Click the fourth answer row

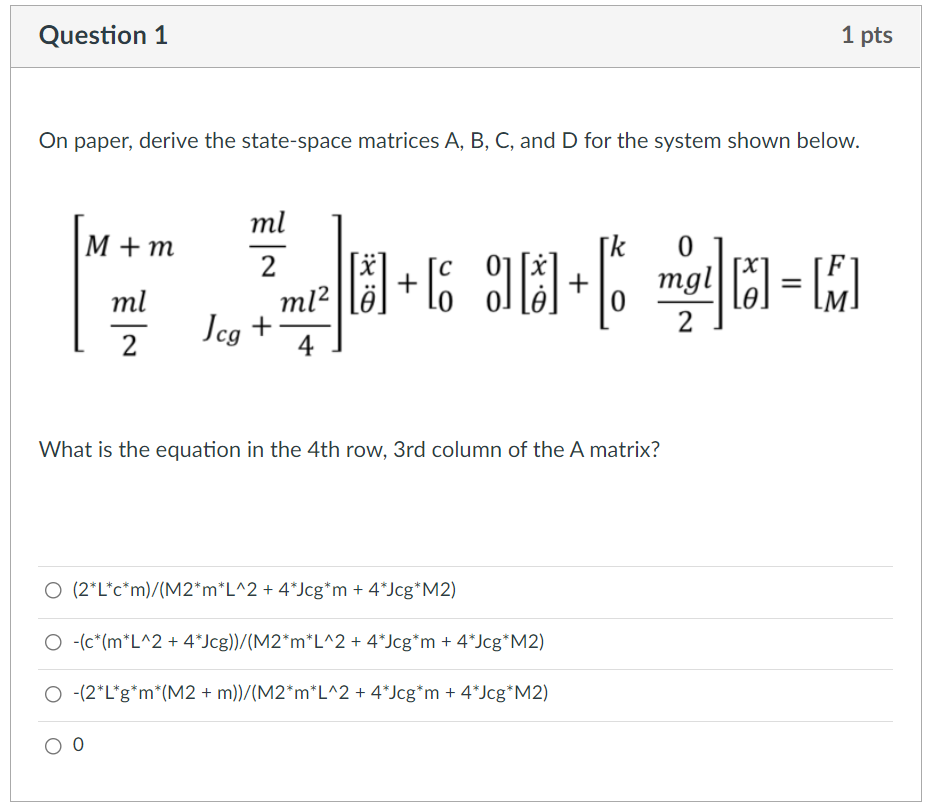[464, 744]
